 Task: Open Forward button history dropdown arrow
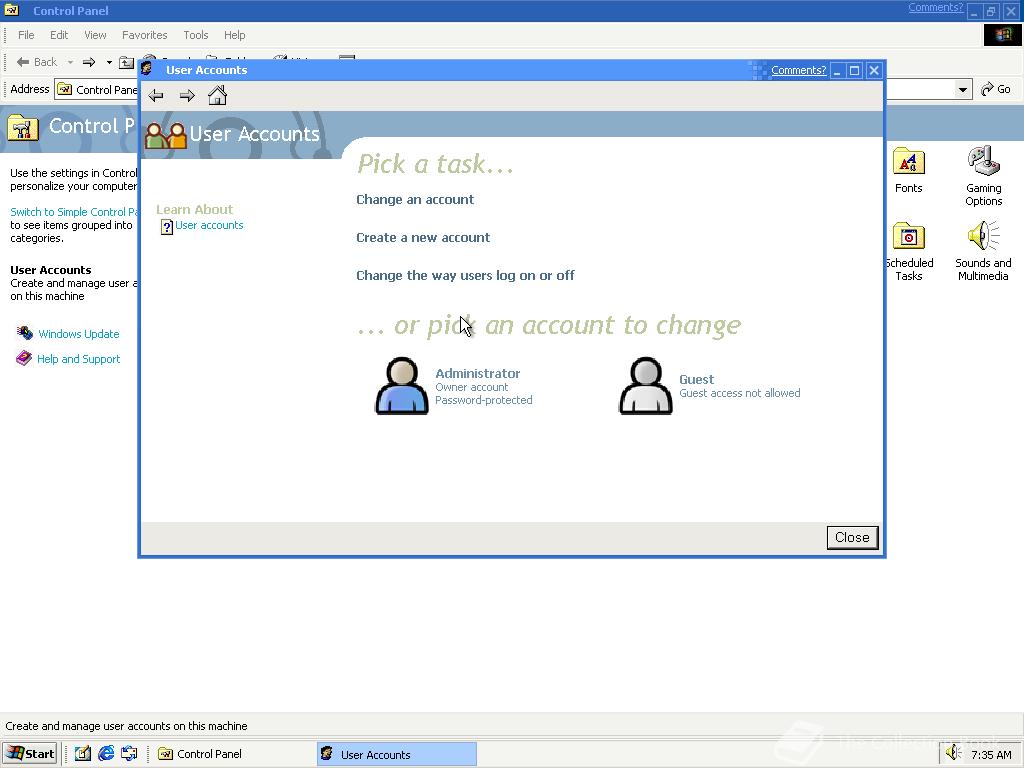coord(109,63)
